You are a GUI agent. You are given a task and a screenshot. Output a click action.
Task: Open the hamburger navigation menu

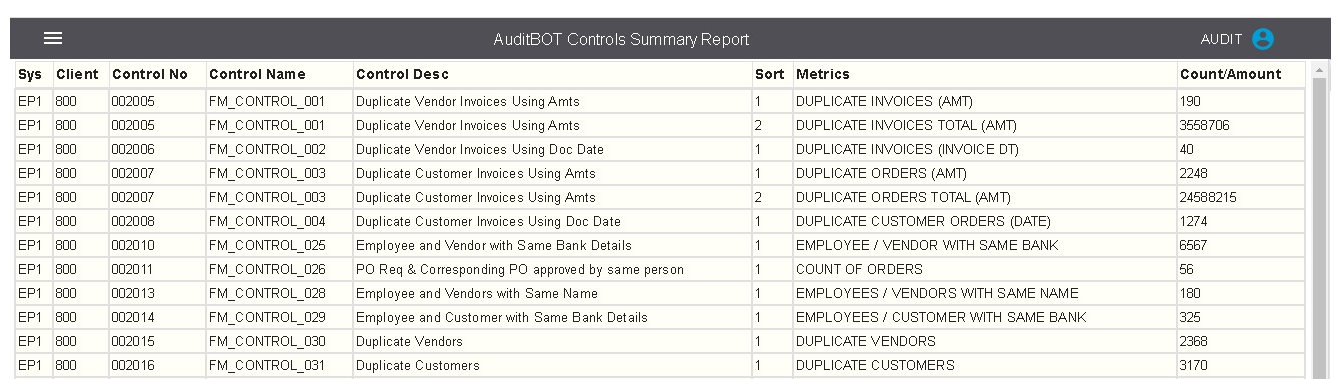click(x=53, y=39)
